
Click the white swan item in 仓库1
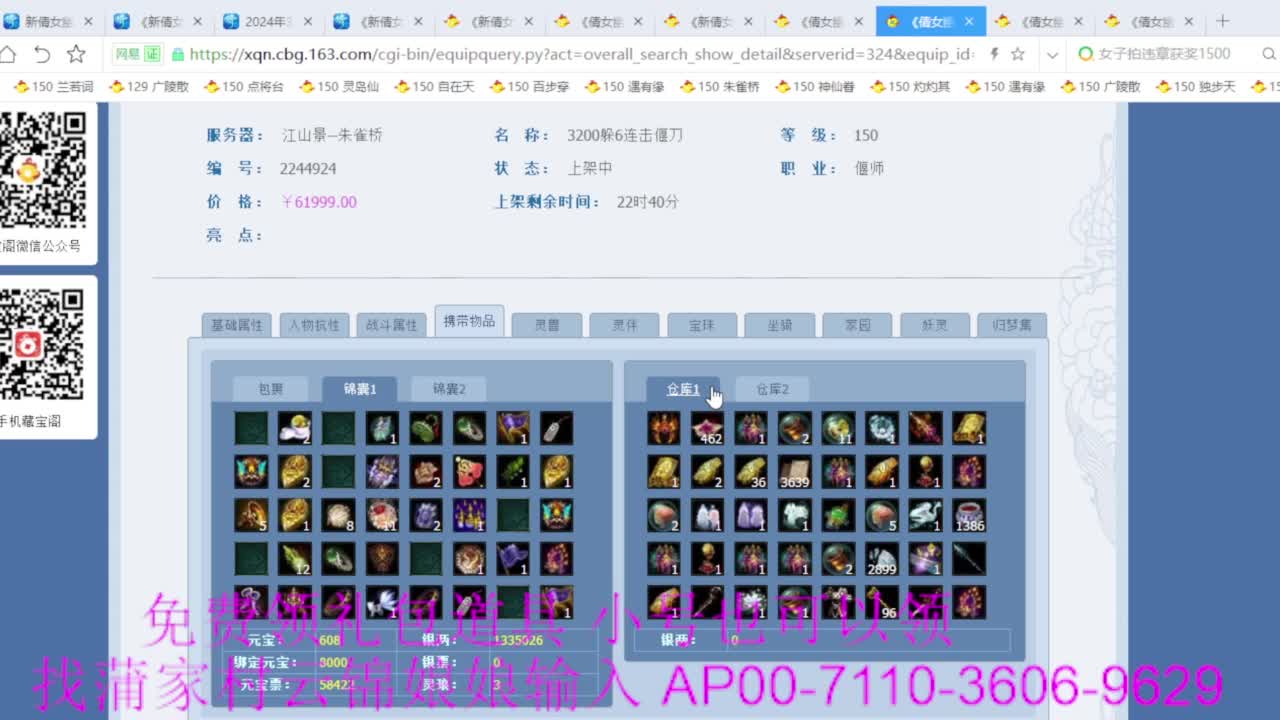tap(926, 516)
